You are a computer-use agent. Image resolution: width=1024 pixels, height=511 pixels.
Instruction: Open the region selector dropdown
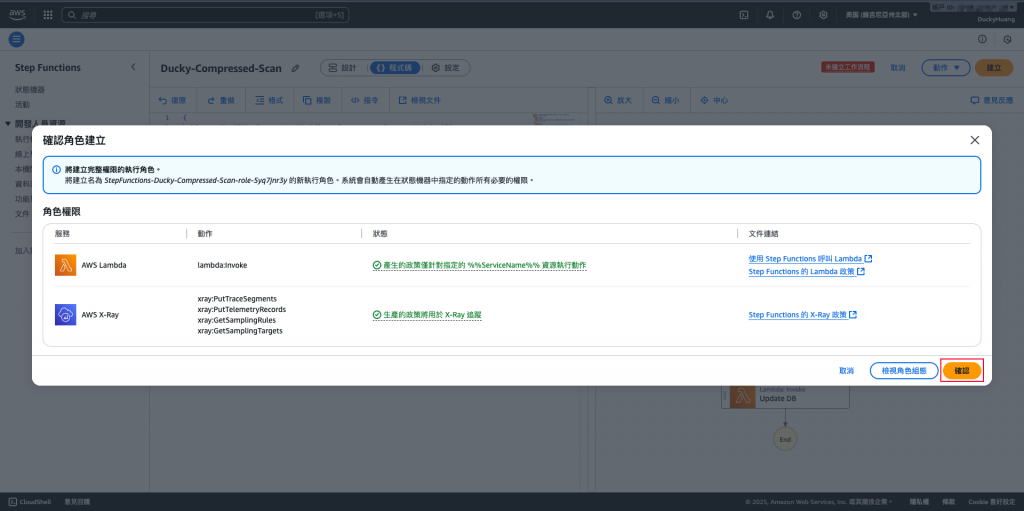[x=881, y=14]
